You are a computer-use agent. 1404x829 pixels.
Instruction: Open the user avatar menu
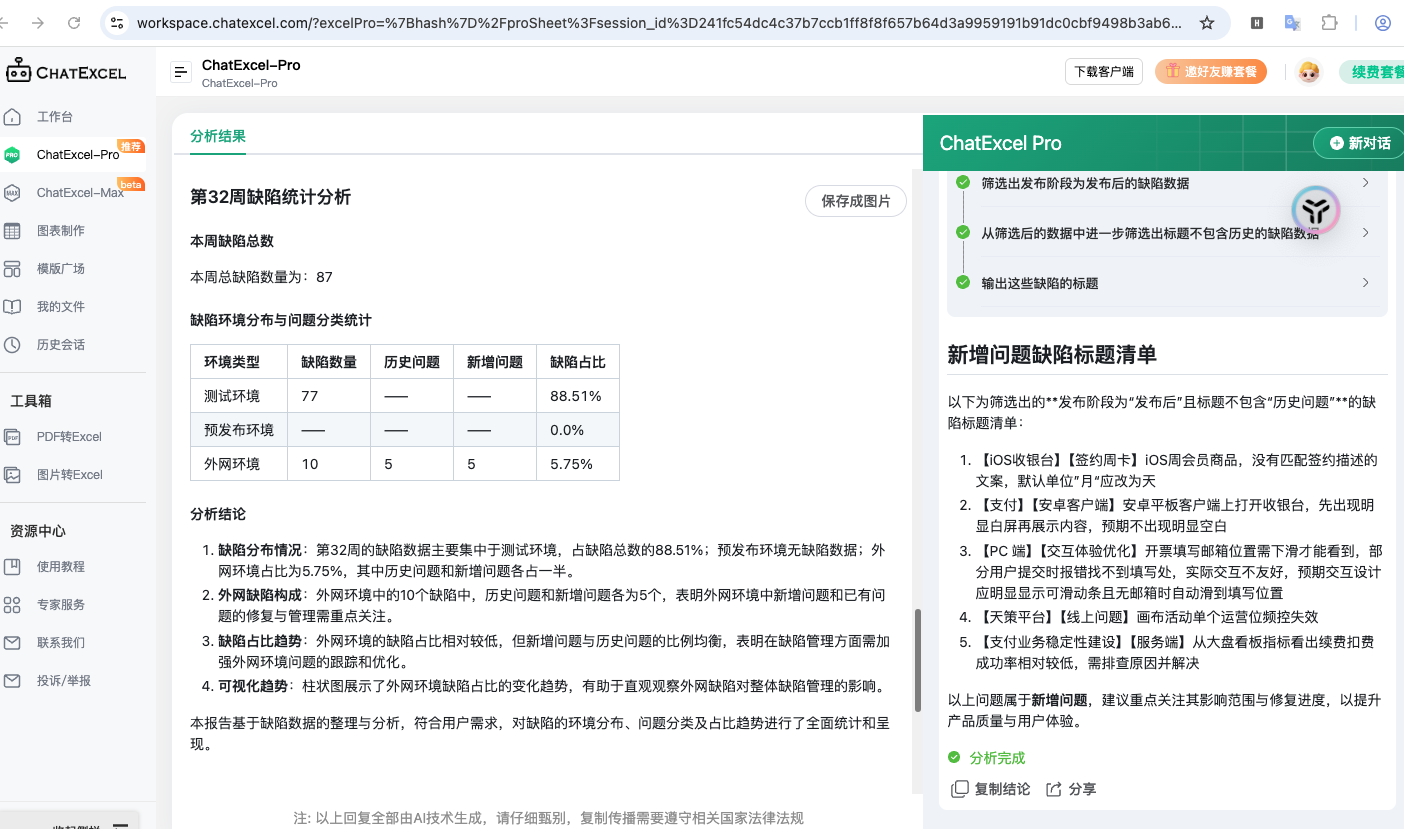pyautogui.click(x=1309, y=72)
